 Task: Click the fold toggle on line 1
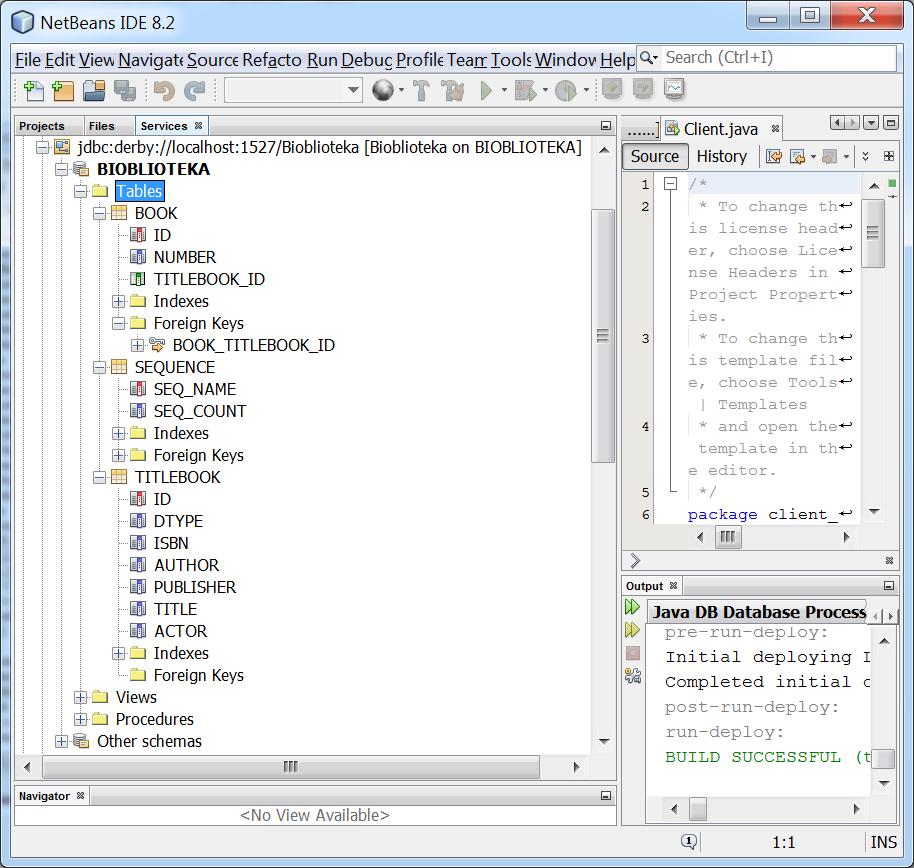[670, 184]
